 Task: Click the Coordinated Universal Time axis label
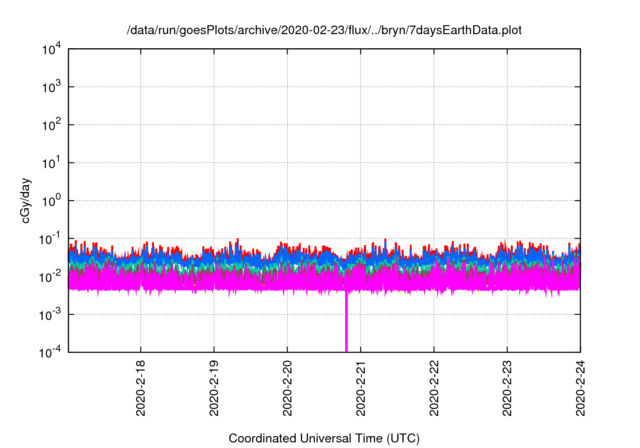(324, 438)
